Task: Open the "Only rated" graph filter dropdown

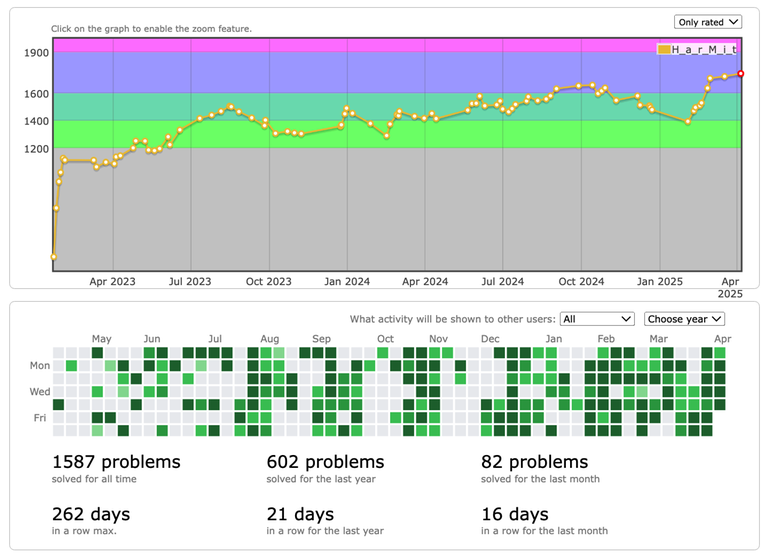Action: (708, 22)
